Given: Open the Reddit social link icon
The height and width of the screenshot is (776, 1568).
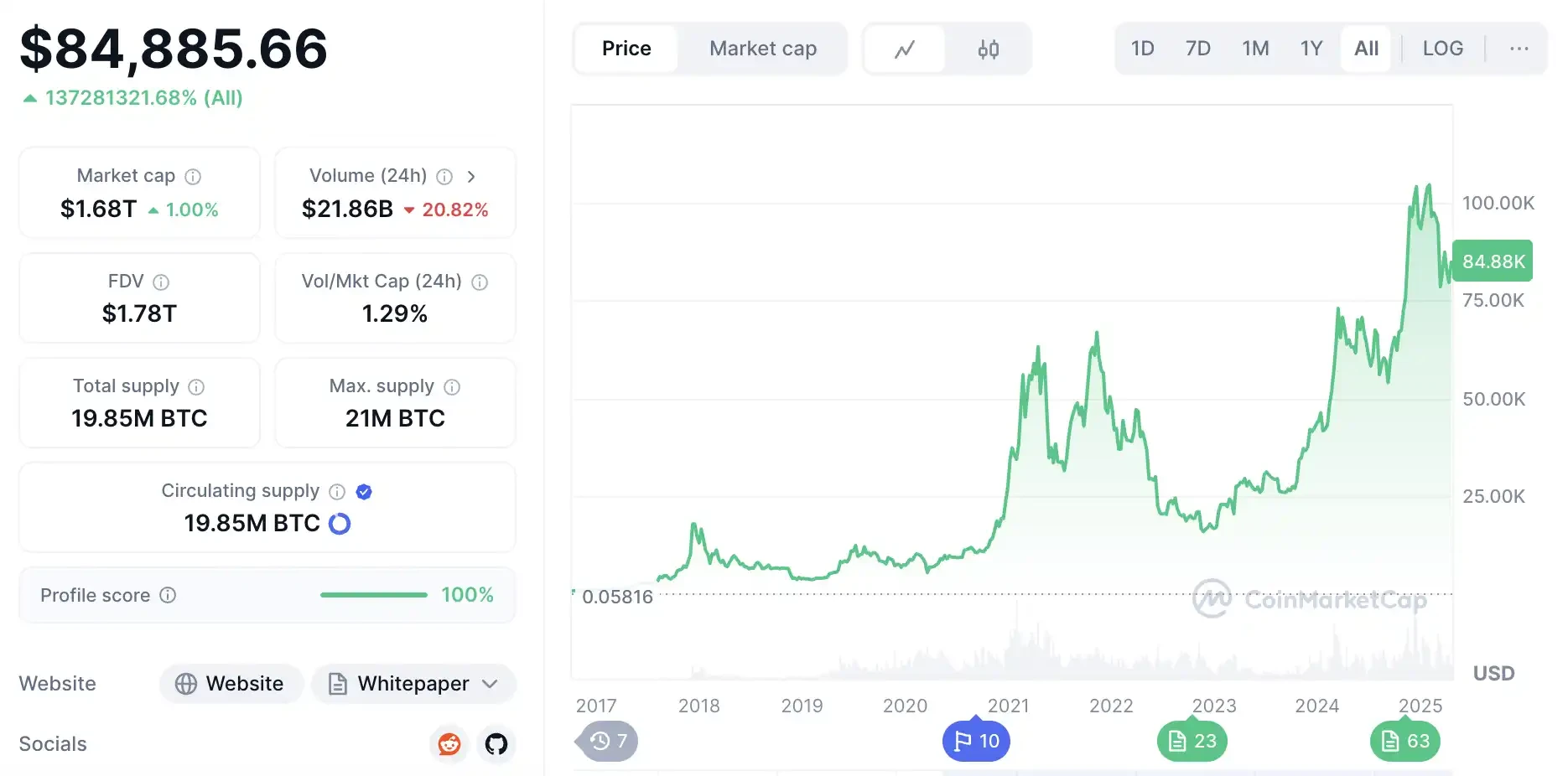Looking at the screenshot, I should pyautogui.click(x=449, y=743).
